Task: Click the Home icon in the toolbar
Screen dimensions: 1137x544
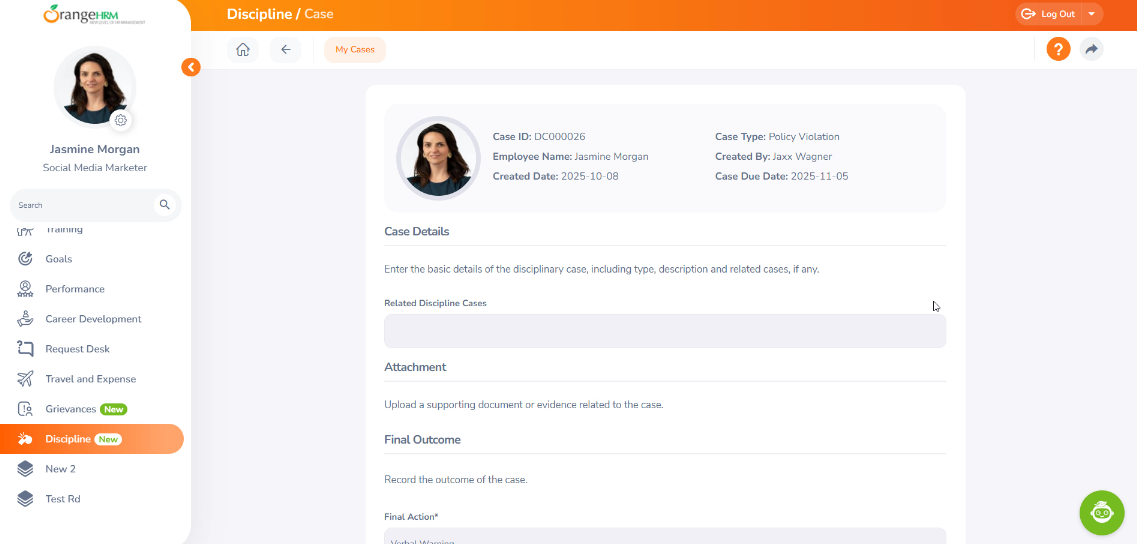Action: pos(243,50)
